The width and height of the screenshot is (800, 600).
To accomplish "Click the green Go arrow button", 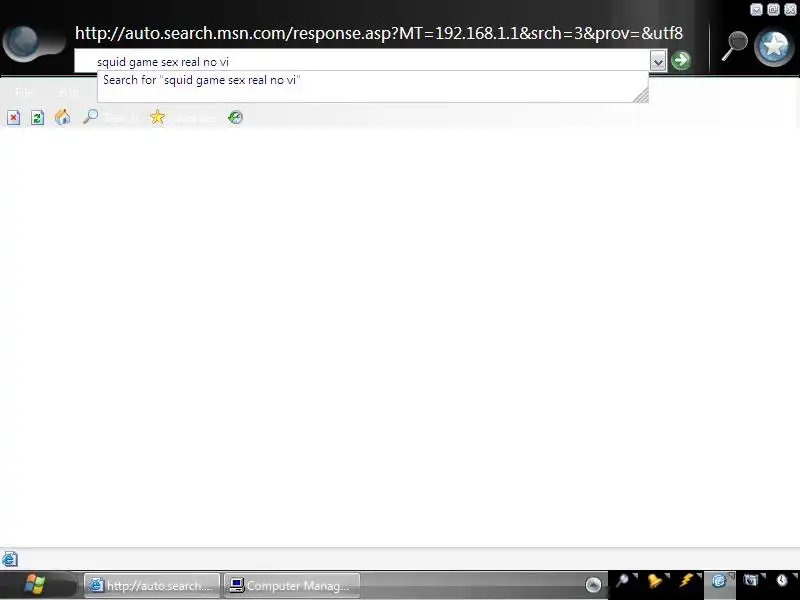I will [x=681, y=61].
